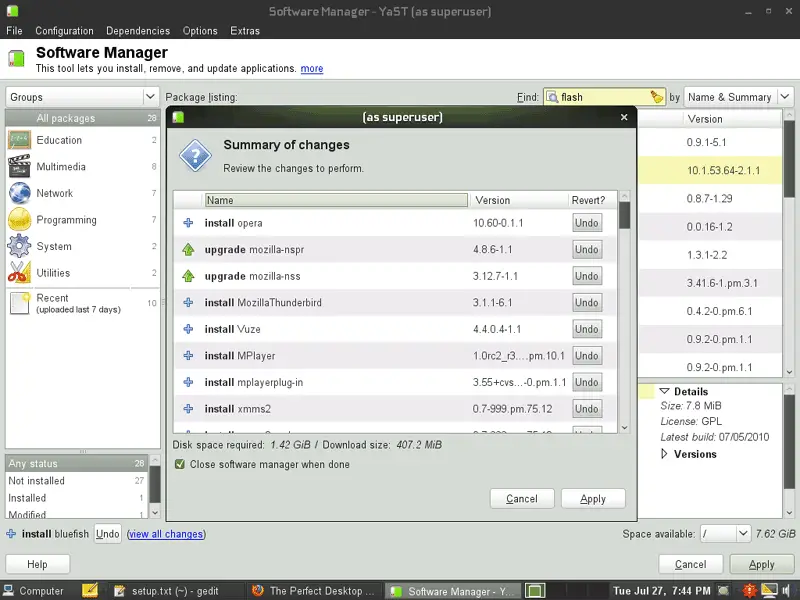This screenshot has height=600, width=800.
Task: Open the Options menu
Action: (x=200, y=31)
